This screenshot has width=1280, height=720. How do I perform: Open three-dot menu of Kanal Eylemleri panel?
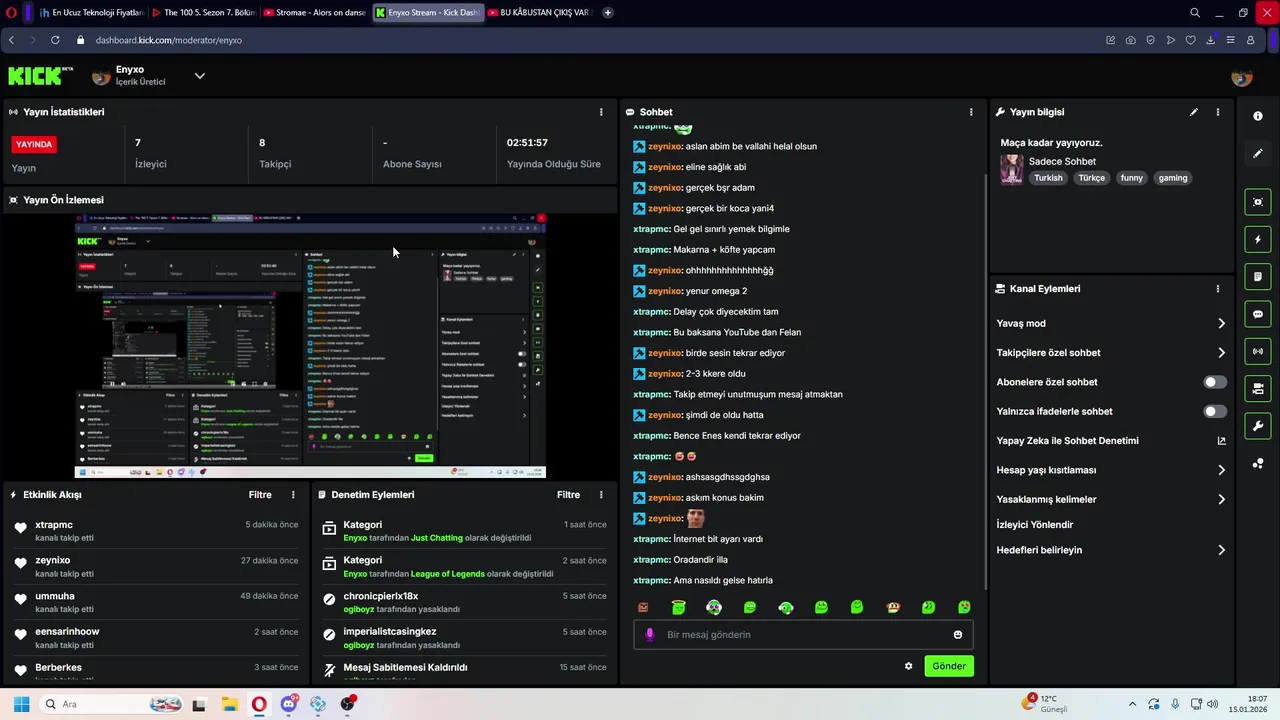click(x=1218, y=289)
